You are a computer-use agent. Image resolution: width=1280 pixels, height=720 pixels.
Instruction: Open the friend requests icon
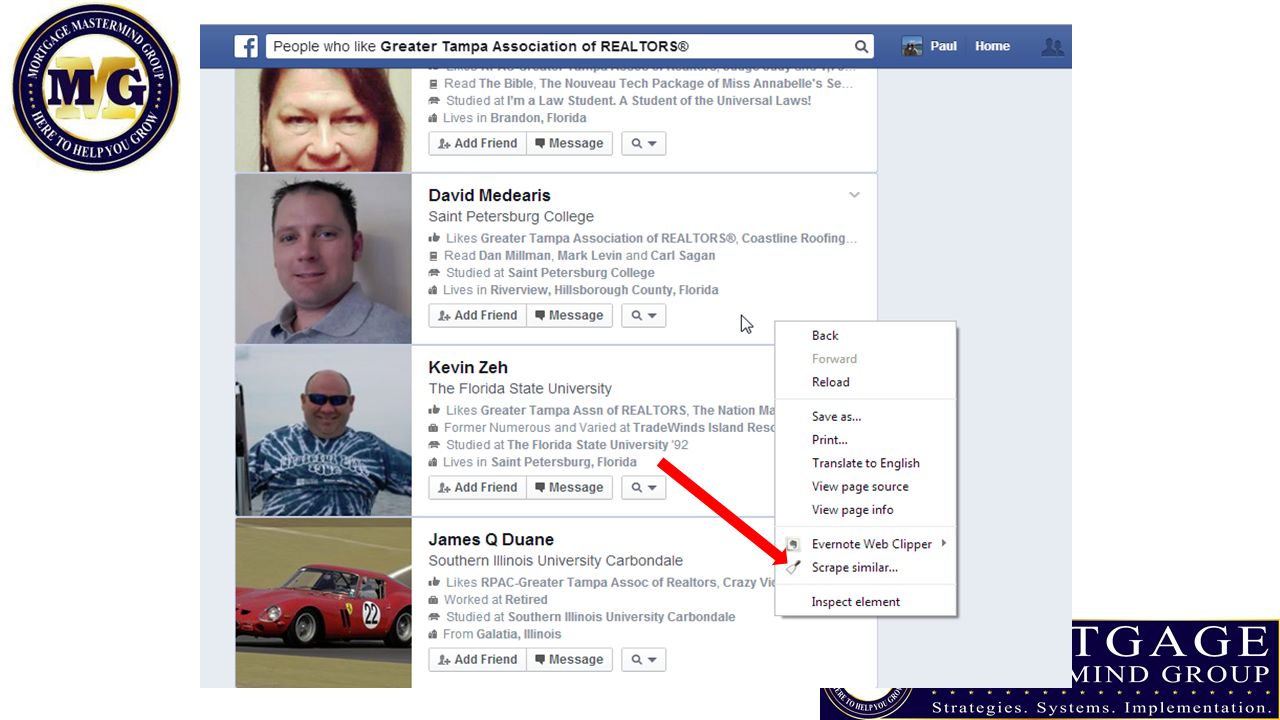[1051, 46]
